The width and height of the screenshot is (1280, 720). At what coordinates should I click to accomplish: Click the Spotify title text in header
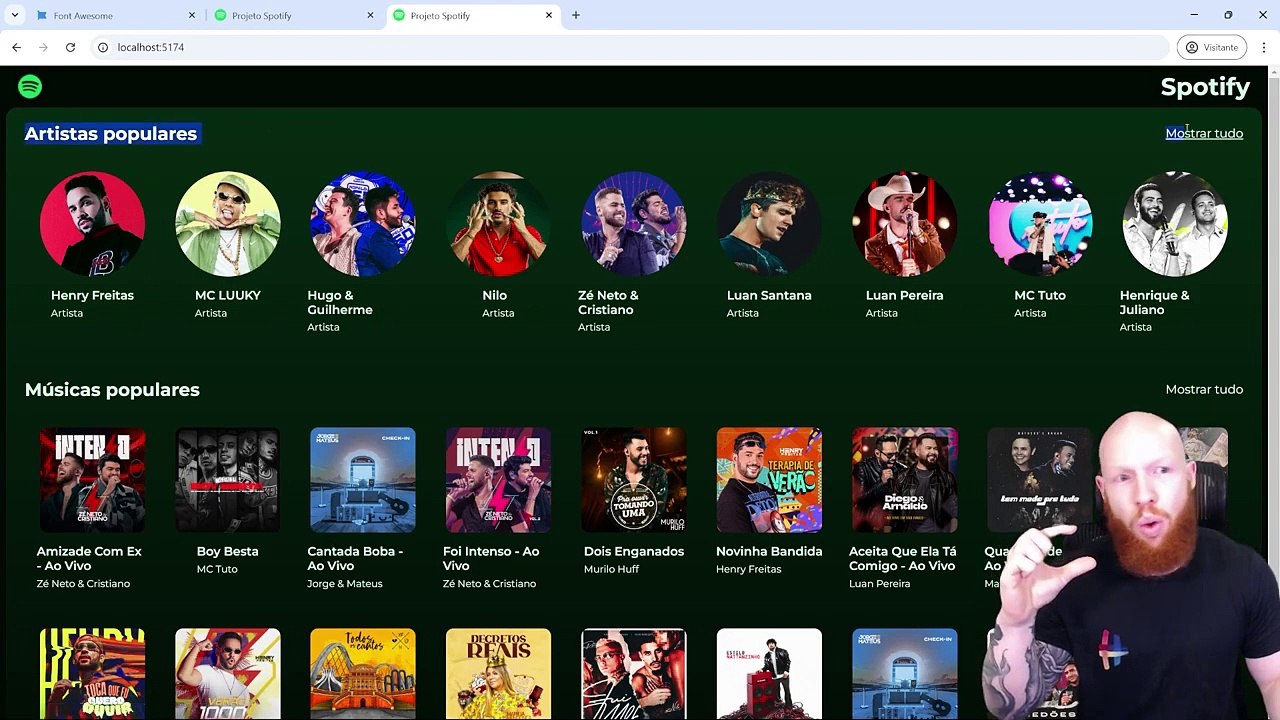tap(1205, 87)
